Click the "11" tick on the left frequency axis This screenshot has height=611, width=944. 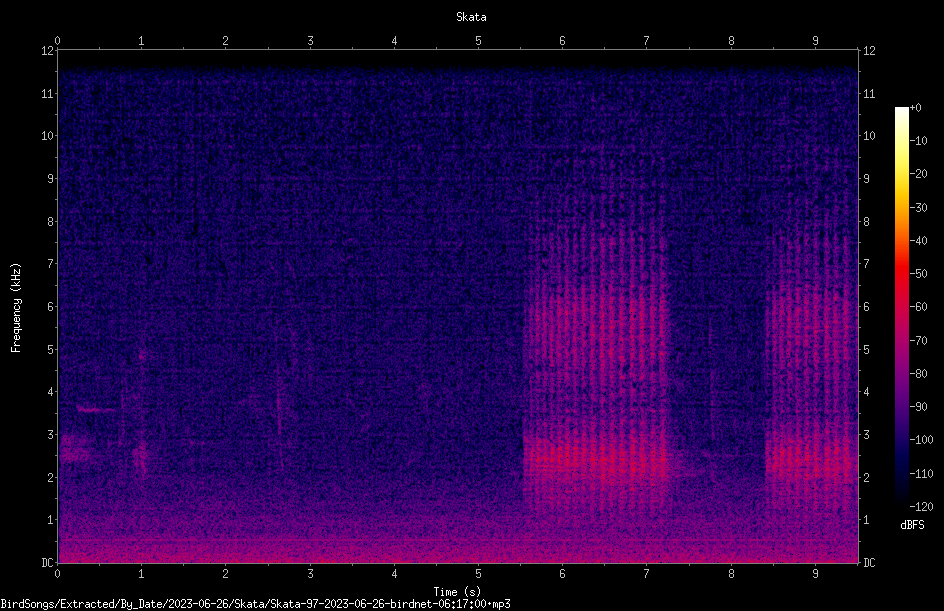[x=47, y=93]
